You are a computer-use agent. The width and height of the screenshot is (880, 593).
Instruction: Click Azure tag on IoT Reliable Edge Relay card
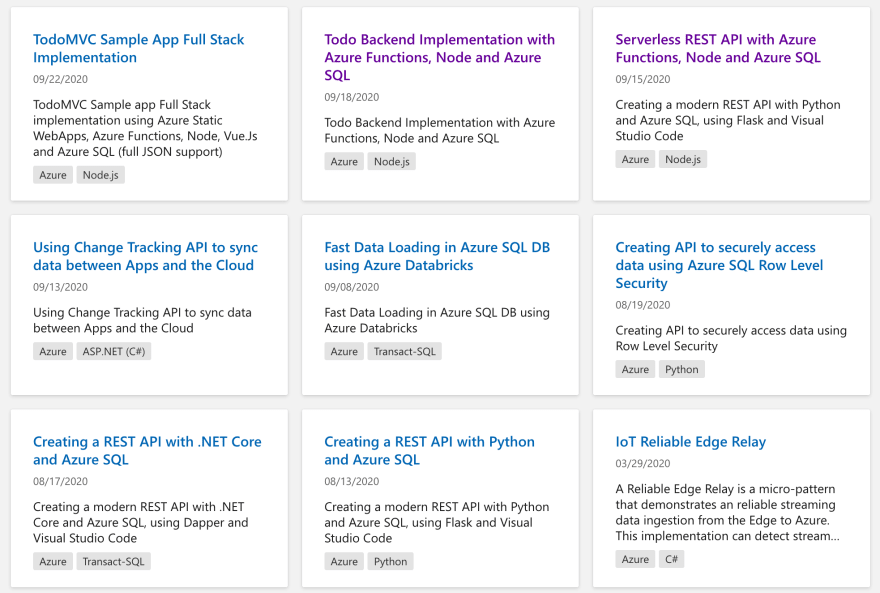pyautogui.click(x=635, y=559)
